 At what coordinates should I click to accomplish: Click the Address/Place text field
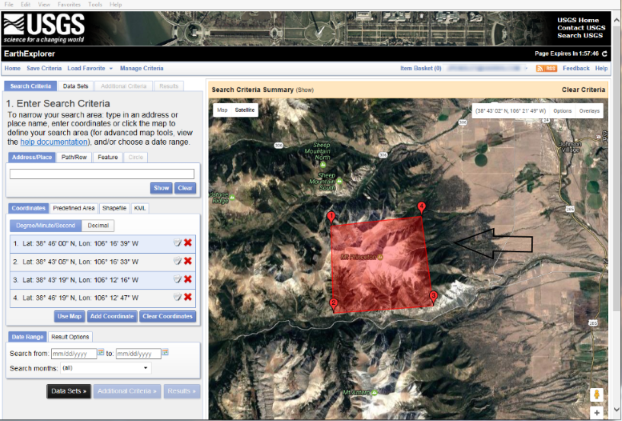(101, 174)
